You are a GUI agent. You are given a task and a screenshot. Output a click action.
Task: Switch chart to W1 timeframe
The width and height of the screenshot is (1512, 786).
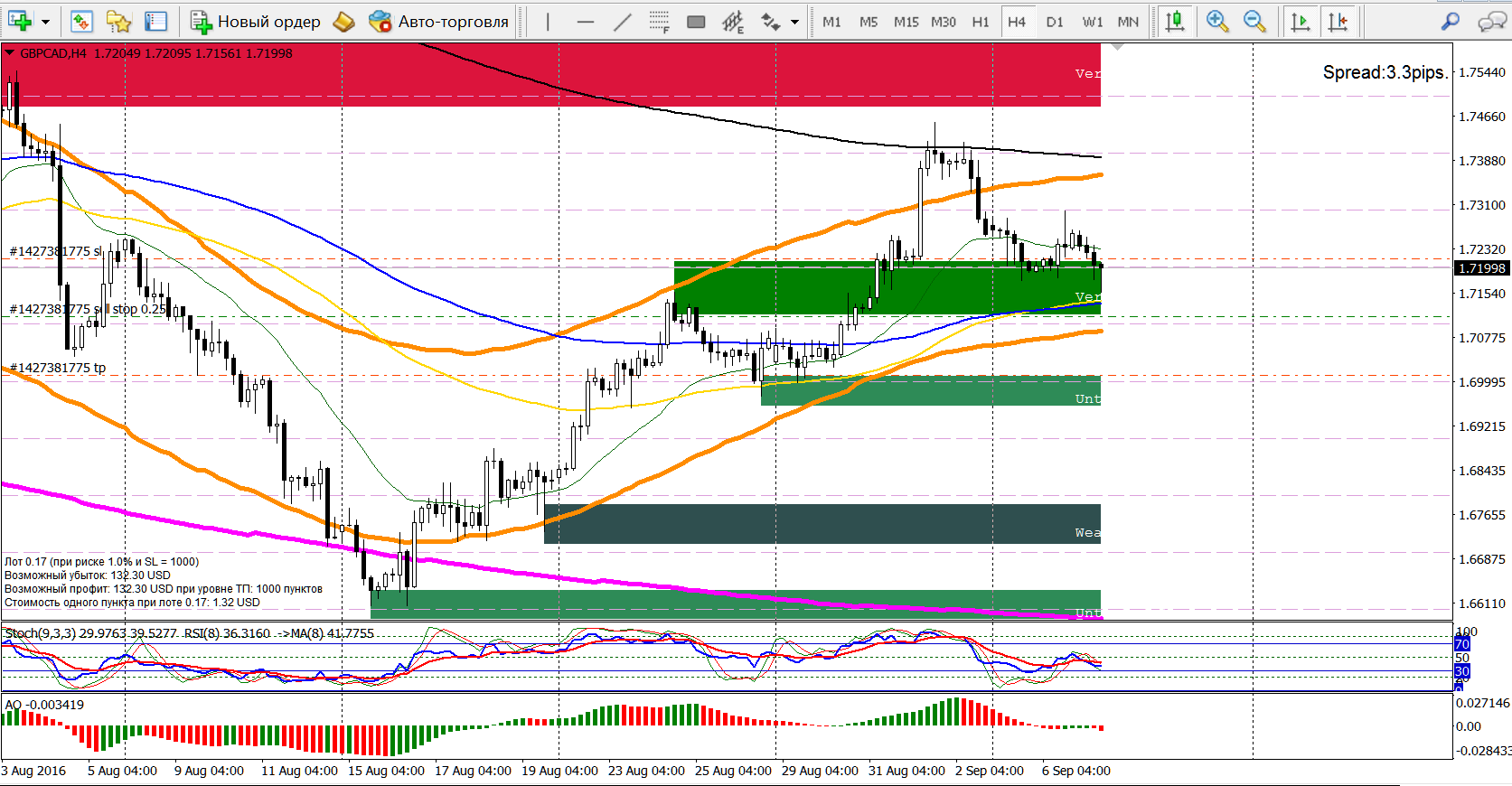point(1093,22)
